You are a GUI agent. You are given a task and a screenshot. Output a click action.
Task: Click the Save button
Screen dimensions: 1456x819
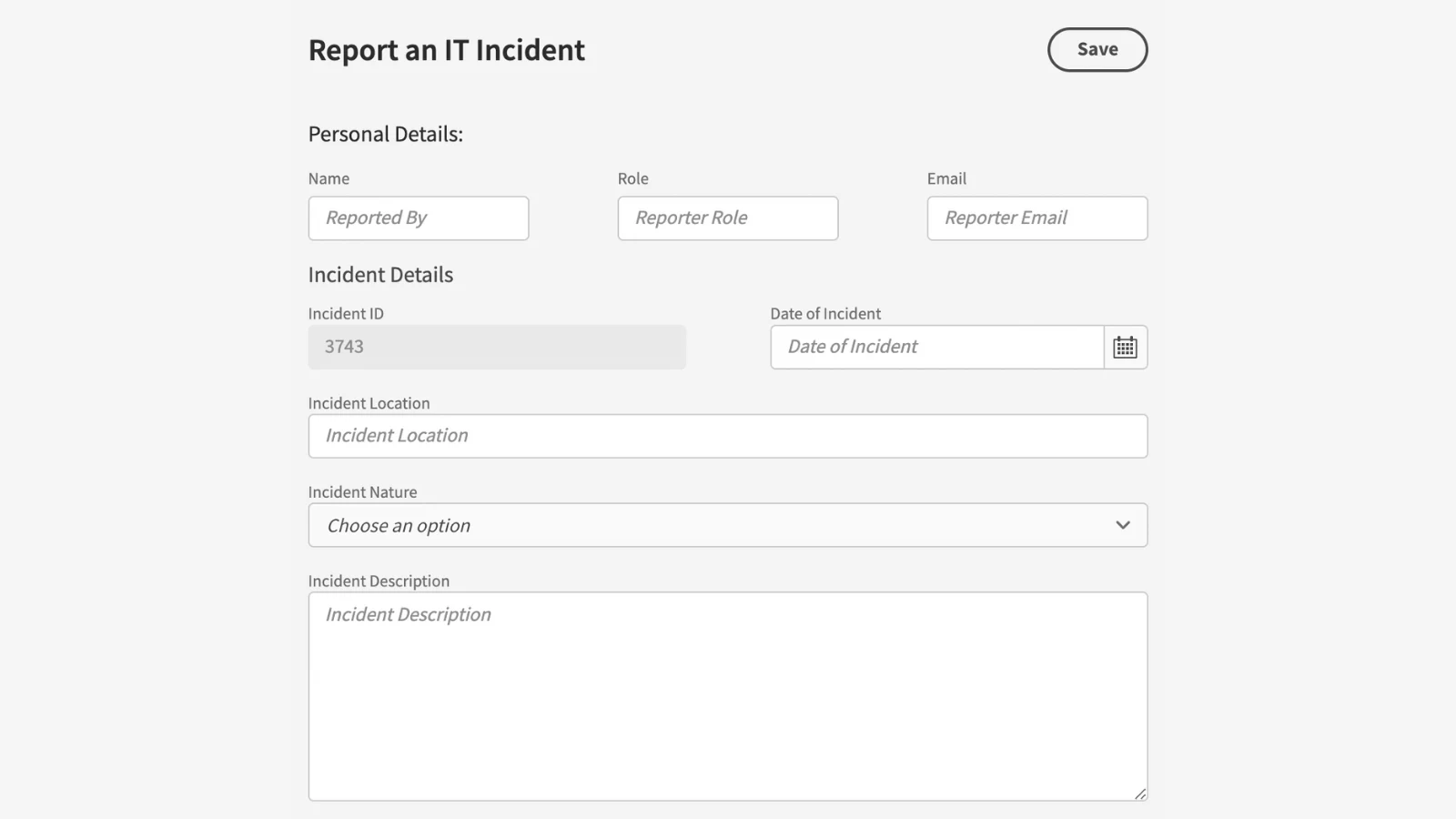(x=1097, y=50)
